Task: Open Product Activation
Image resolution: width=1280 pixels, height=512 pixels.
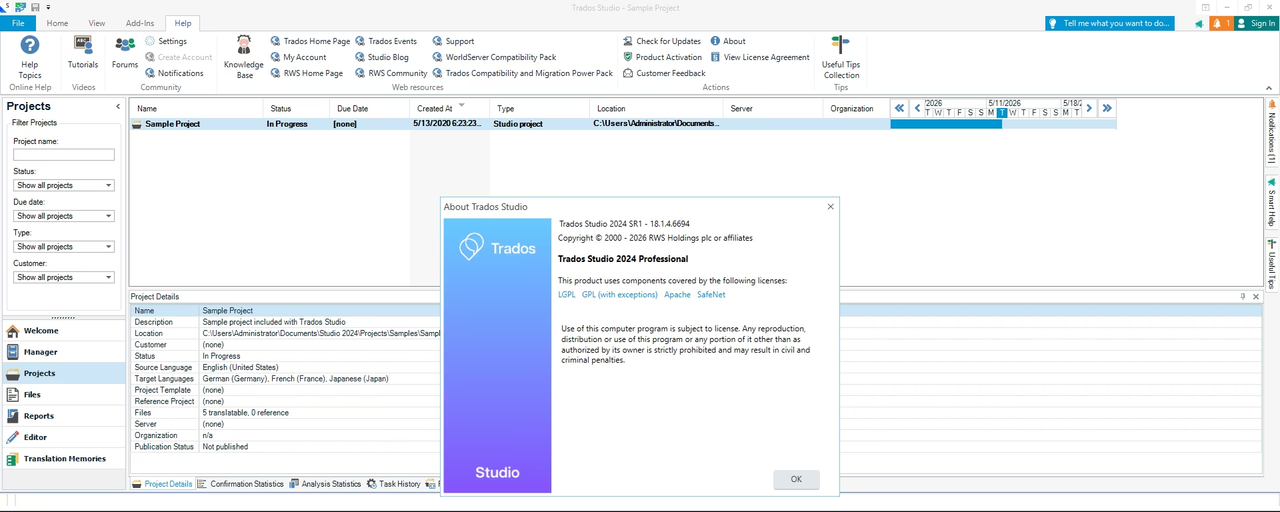Action: [662, 57]
